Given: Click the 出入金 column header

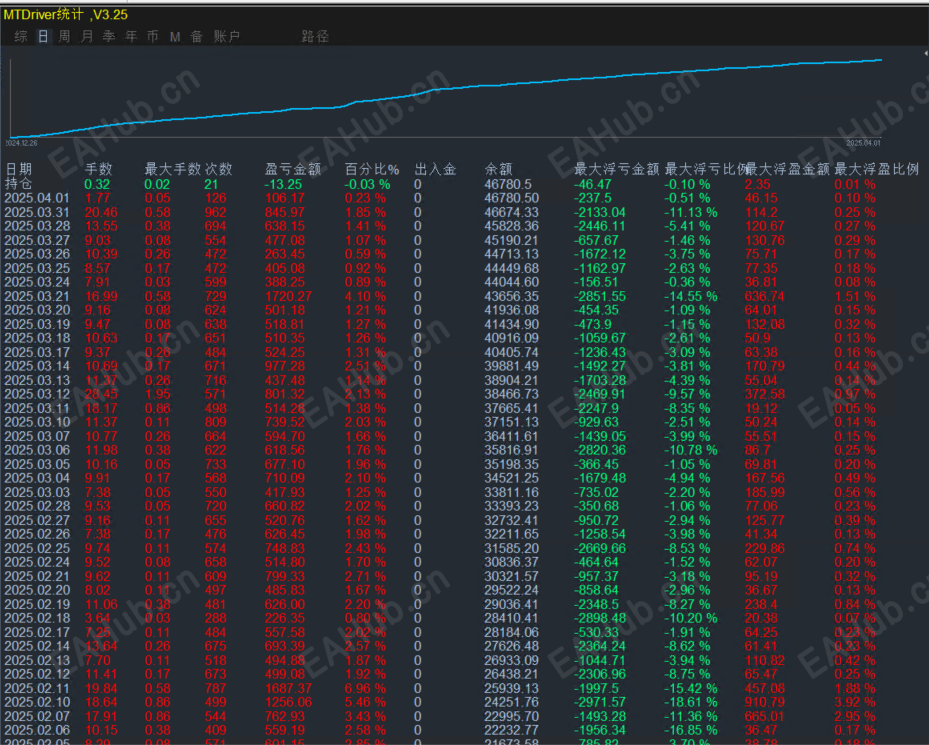Looking at the screenshot, I should pos(435,170).
